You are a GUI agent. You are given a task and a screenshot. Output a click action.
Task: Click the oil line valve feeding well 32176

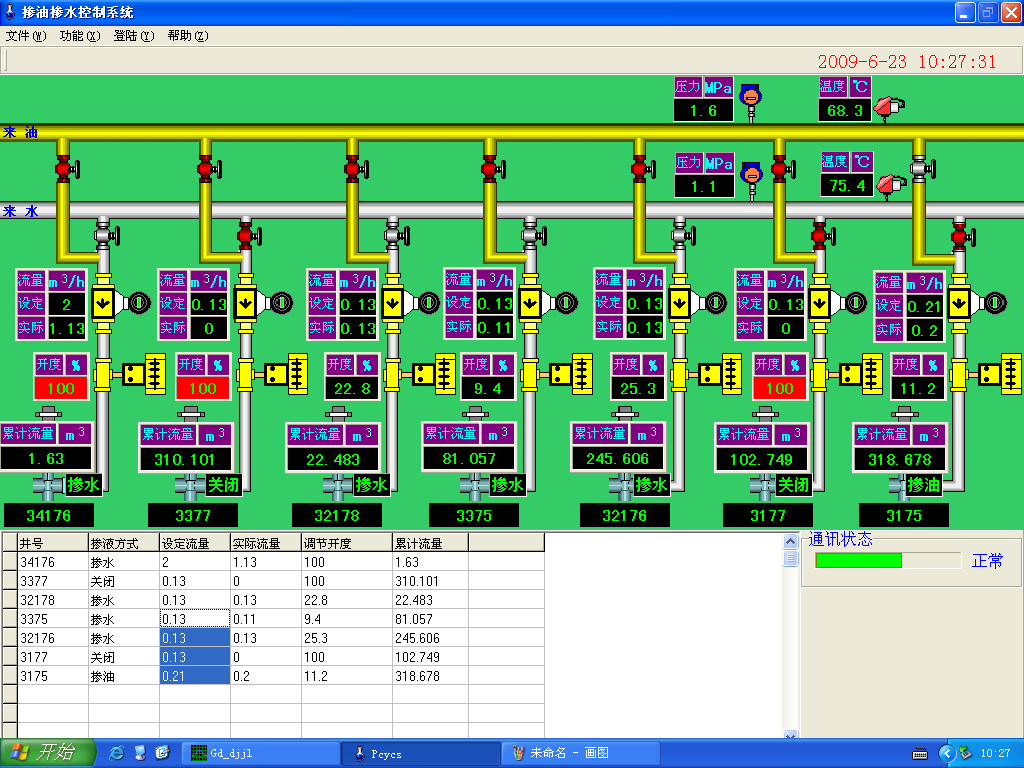pos(642,169)
